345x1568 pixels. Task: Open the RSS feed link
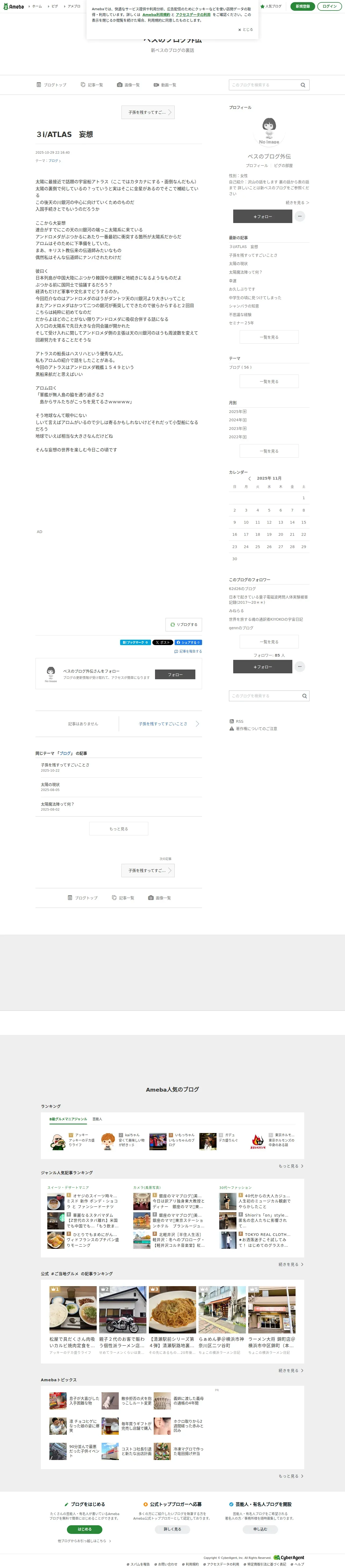[236, 721]
